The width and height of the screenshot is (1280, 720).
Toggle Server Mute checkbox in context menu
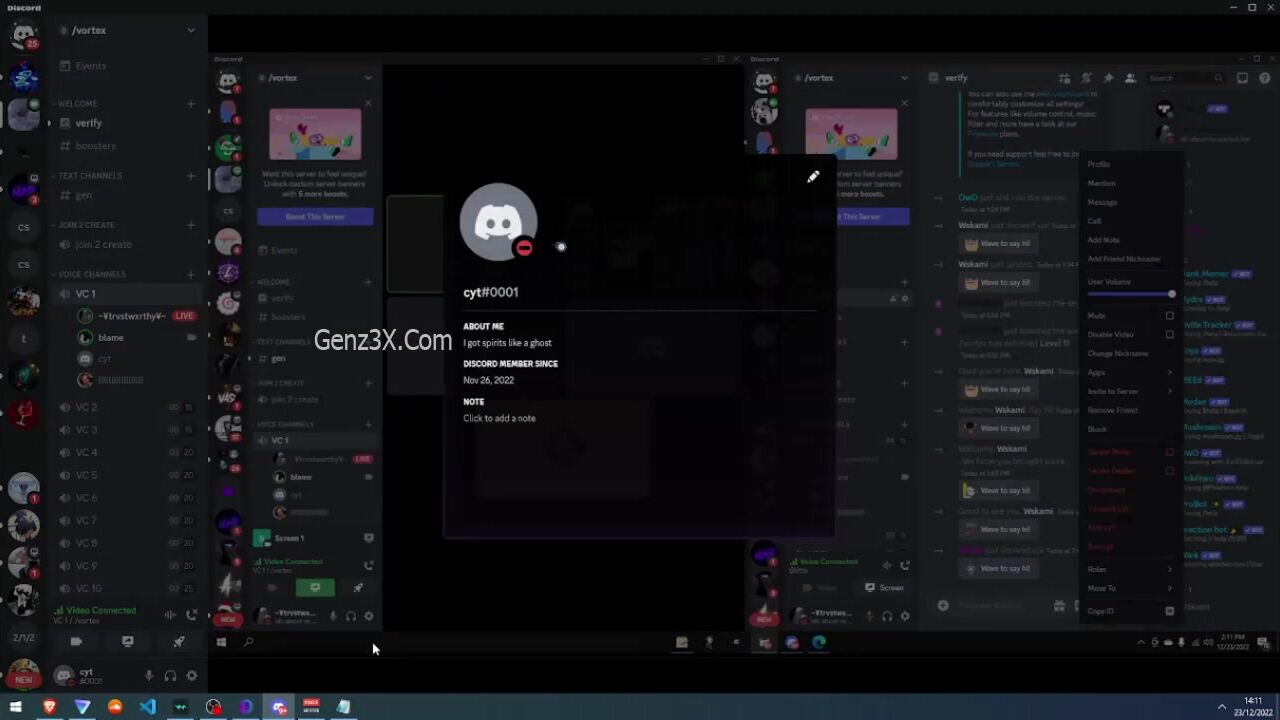pyautogui.click(x=1170, y=452)
